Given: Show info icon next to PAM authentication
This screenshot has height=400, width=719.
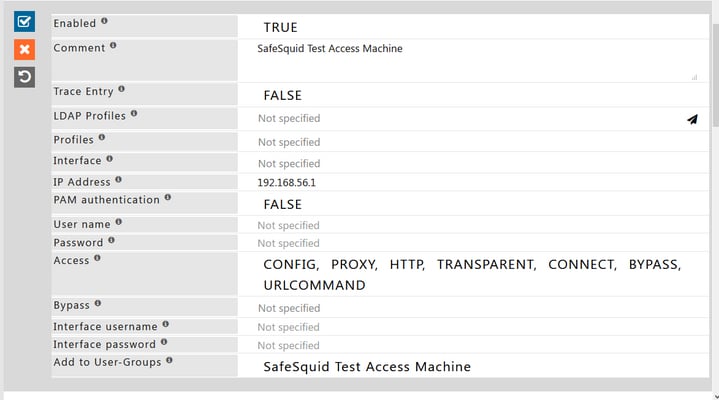Looking at the screenshot, I should coord(168,197).
